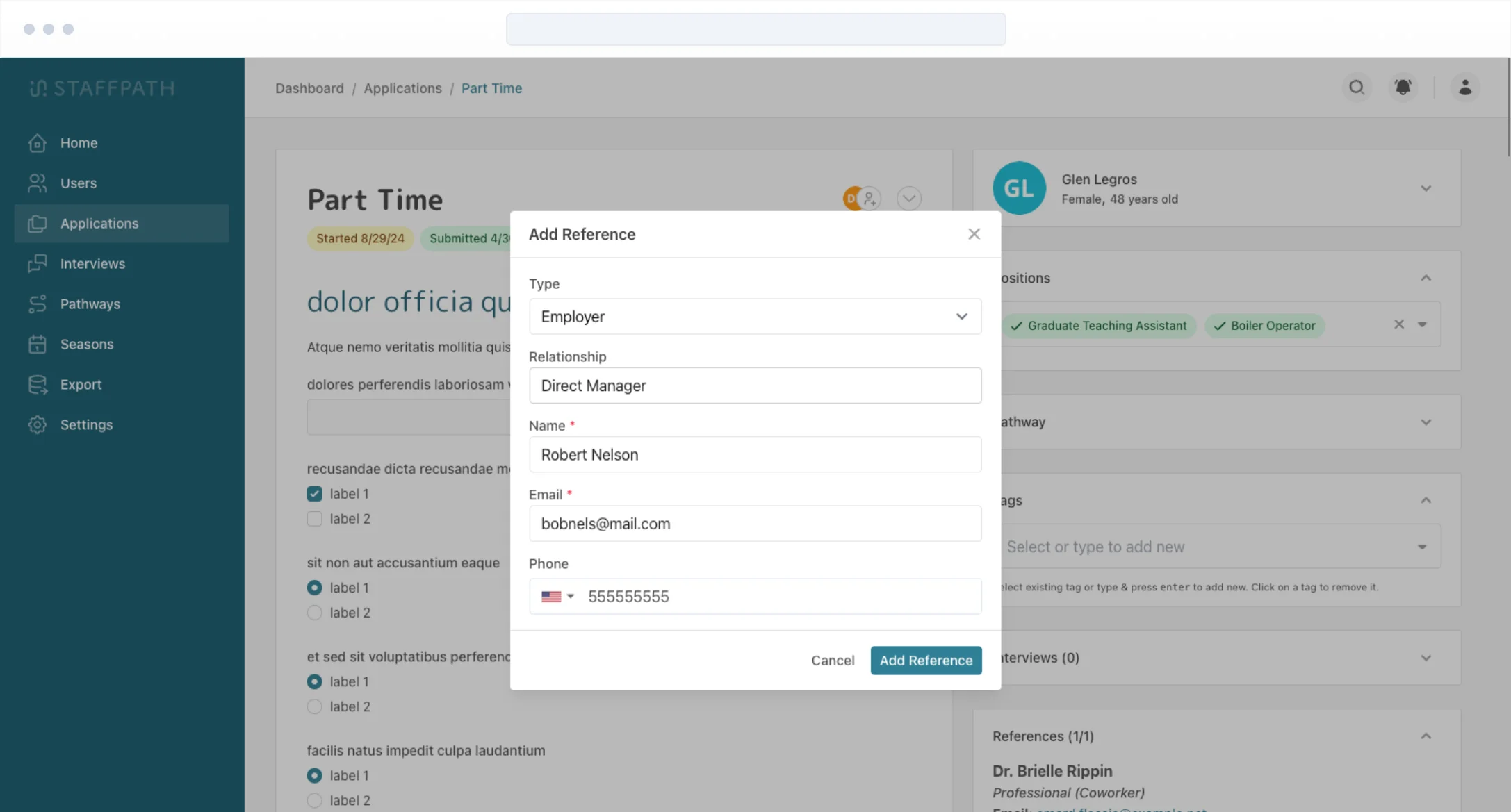The width and height of the screenshot is (1511, 812).
Task: Check the label 2 checkbox
Action: (315, 519)
